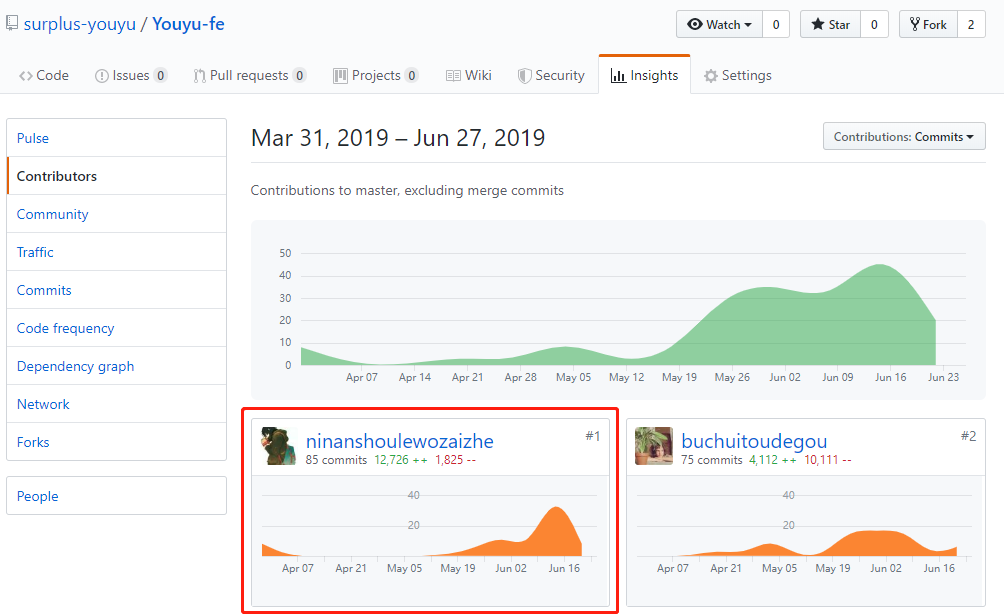Star the Youyu-fe repository

click(x=830, y=24)
